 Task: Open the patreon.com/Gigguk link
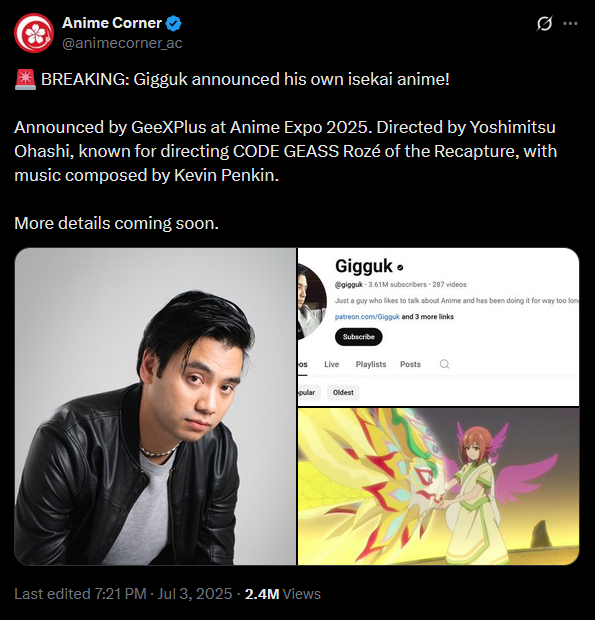point(367,317)
